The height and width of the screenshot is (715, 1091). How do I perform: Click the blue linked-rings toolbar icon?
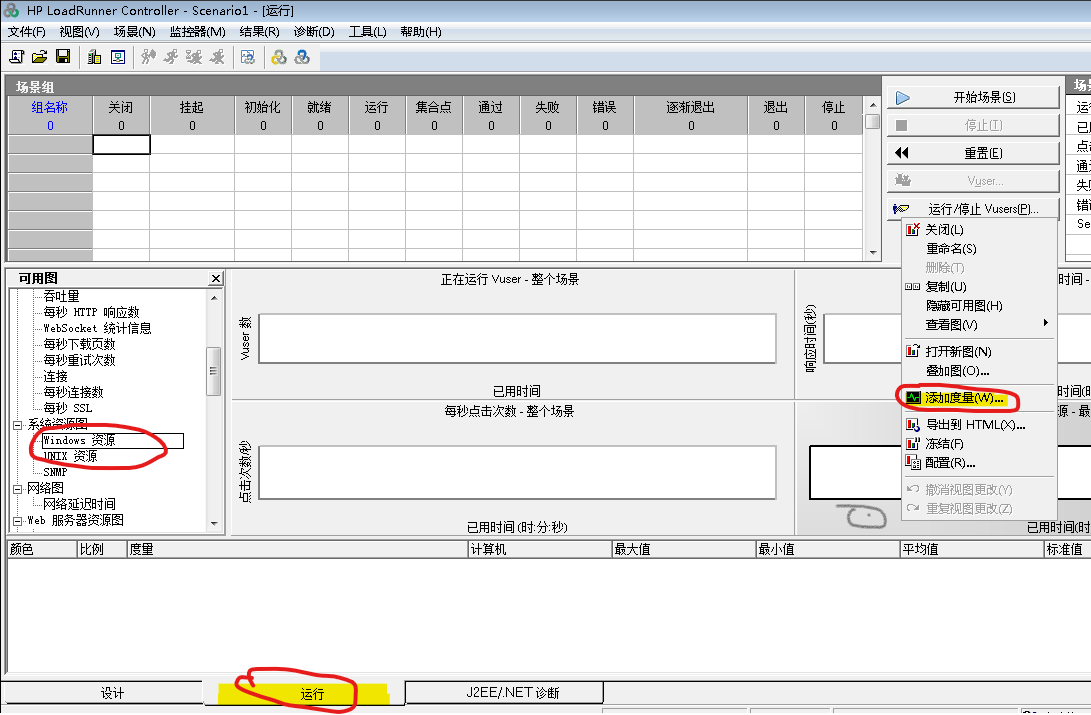[302, 57]
